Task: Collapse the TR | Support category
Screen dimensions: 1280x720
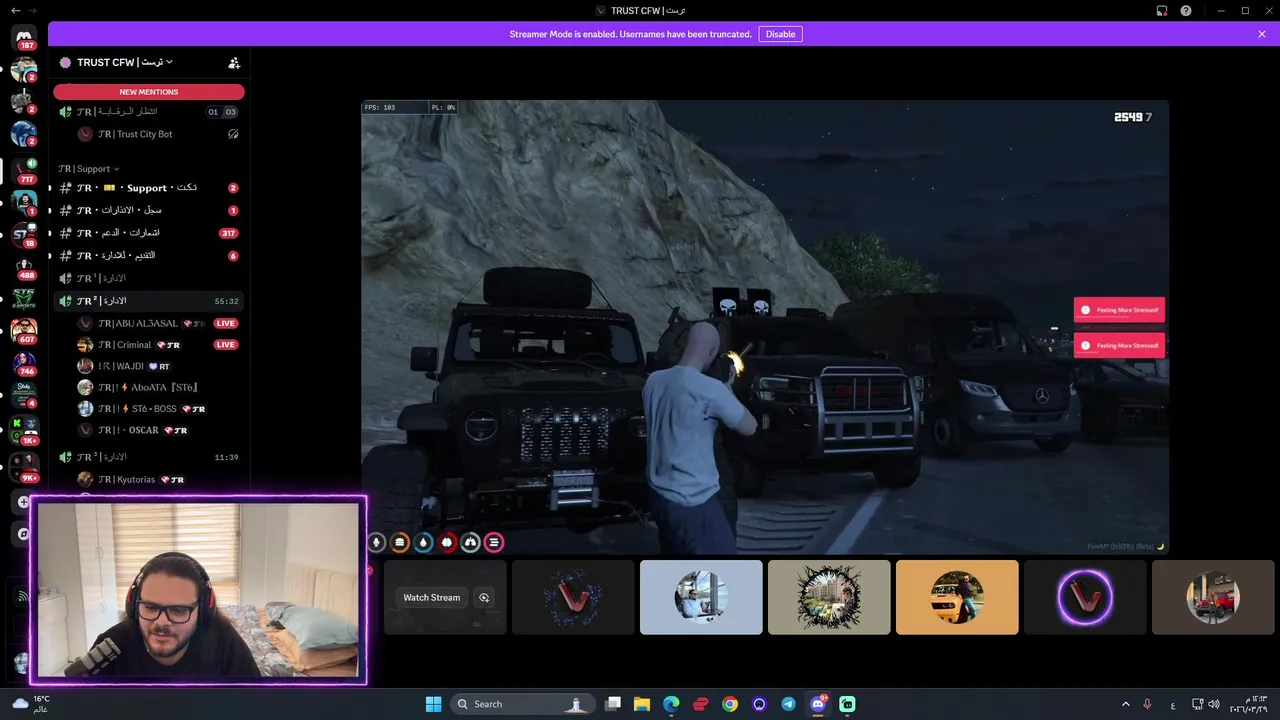Action: pos(89,169)
